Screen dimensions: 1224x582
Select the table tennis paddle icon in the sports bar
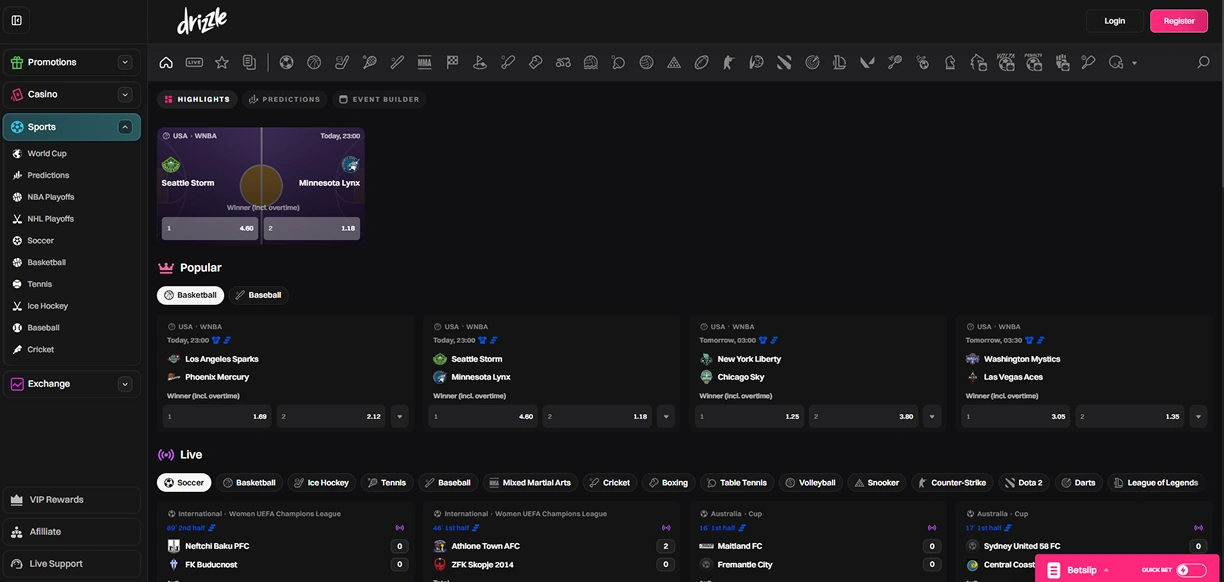coord(618,62)
